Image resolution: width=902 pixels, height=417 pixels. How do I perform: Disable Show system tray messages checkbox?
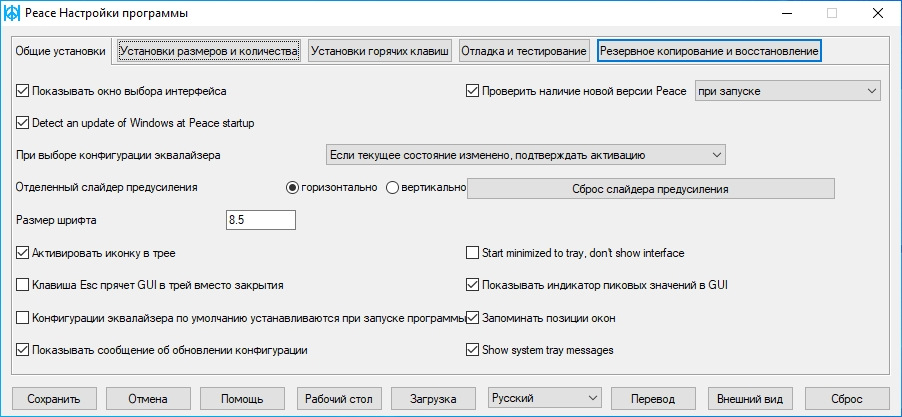pos(472,350)
